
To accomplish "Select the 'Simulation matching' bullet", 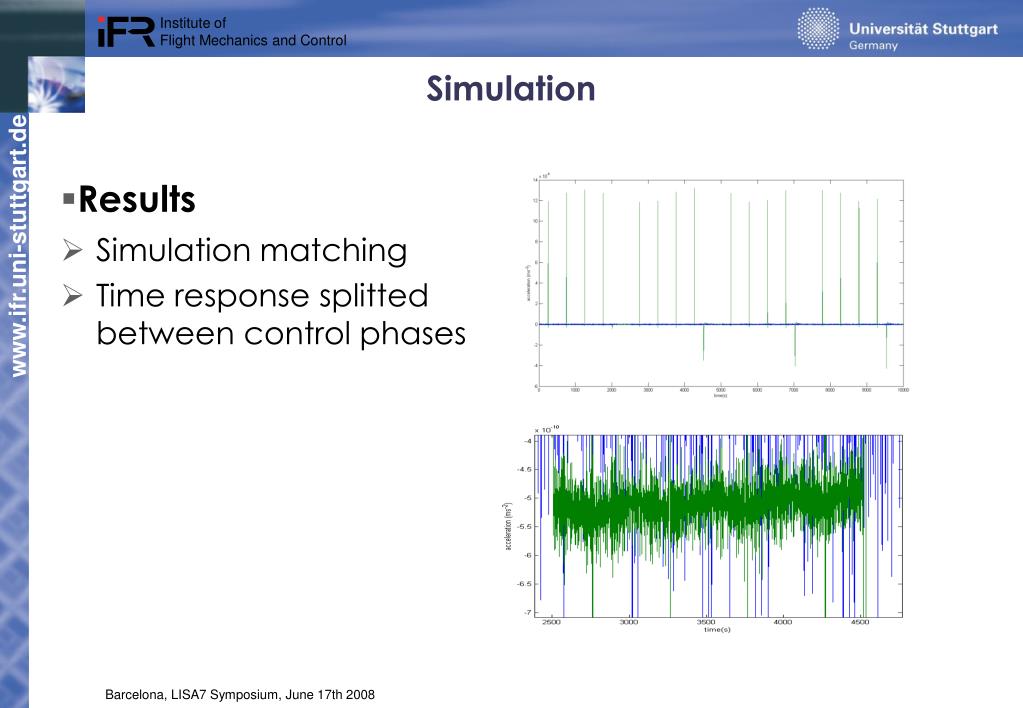I will [x=252, y=251].
